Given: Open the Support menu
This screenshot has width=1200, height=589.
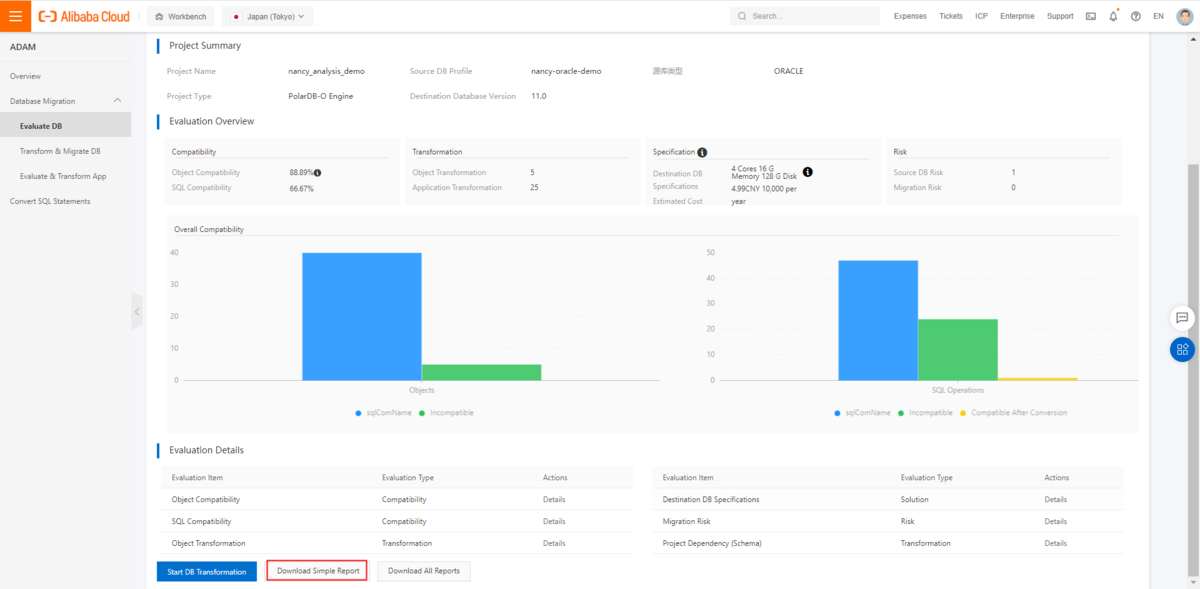Looking at the screenshot, I should click(1060, 16).
